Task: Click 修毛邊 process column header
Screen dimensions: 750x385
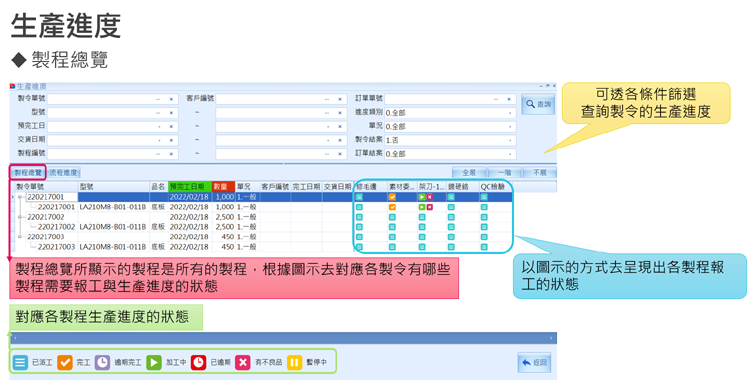Action: coord(371,187)
